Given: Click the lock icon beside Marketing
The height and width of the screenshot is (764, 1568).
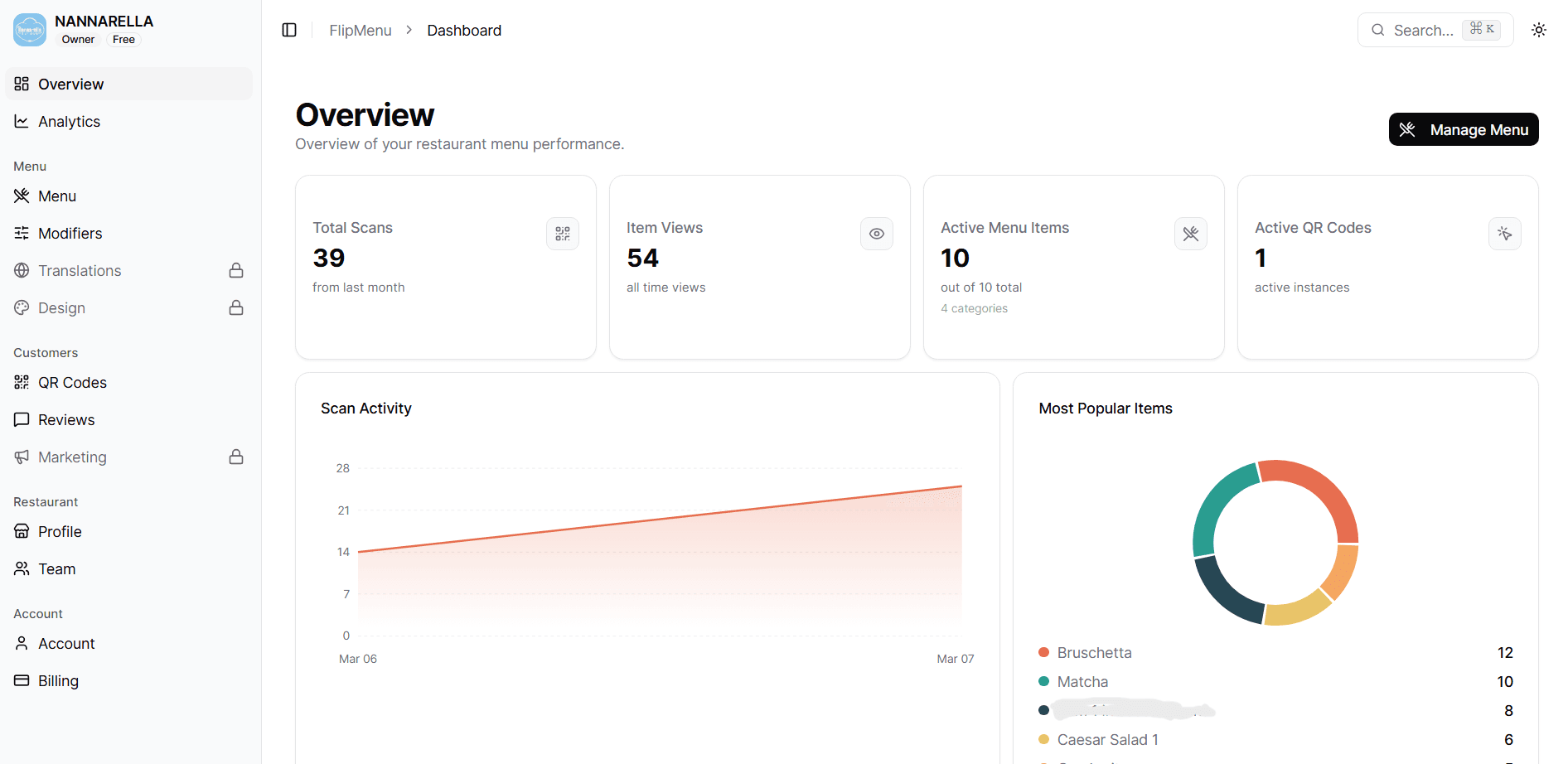Looking at the screenshot, I should pyautogui.click(x=236, y=457).
